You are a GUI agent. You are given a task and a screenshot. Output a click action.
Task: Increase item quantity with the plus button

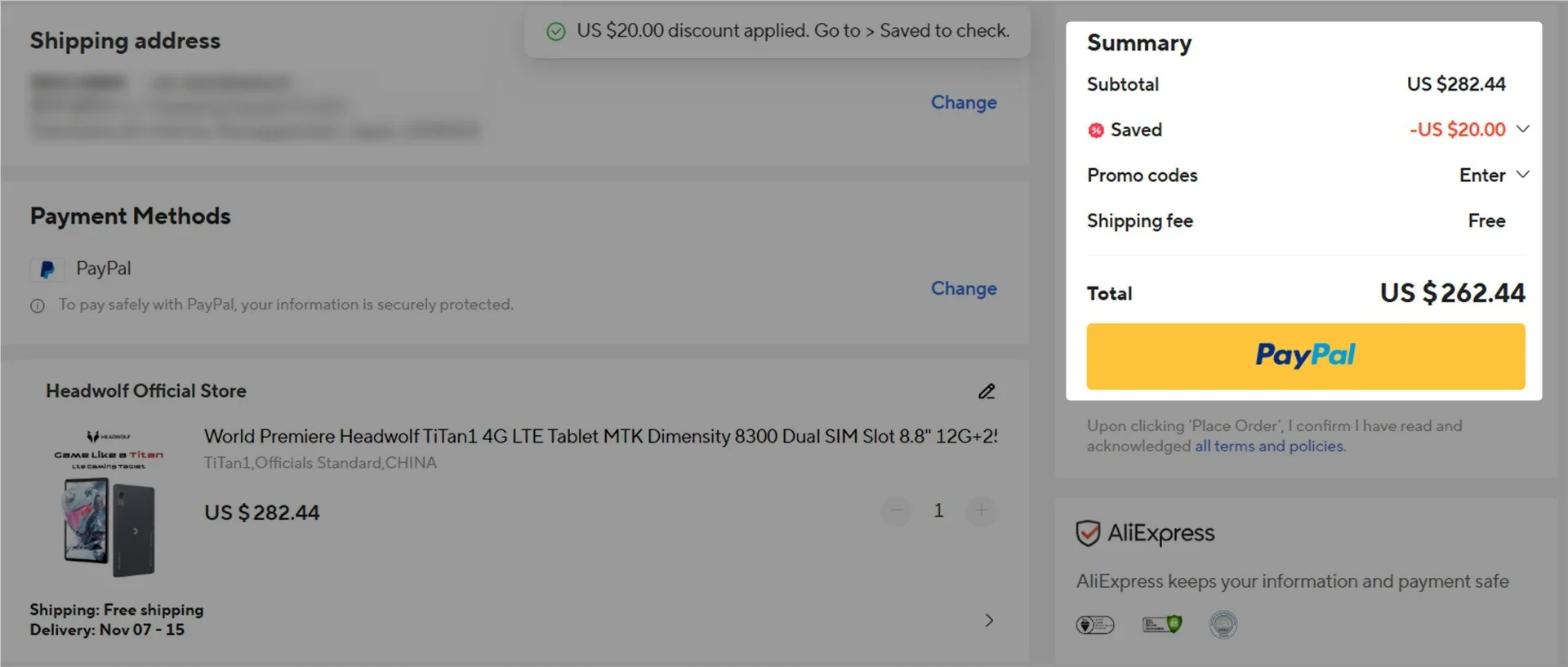[981, 511]
